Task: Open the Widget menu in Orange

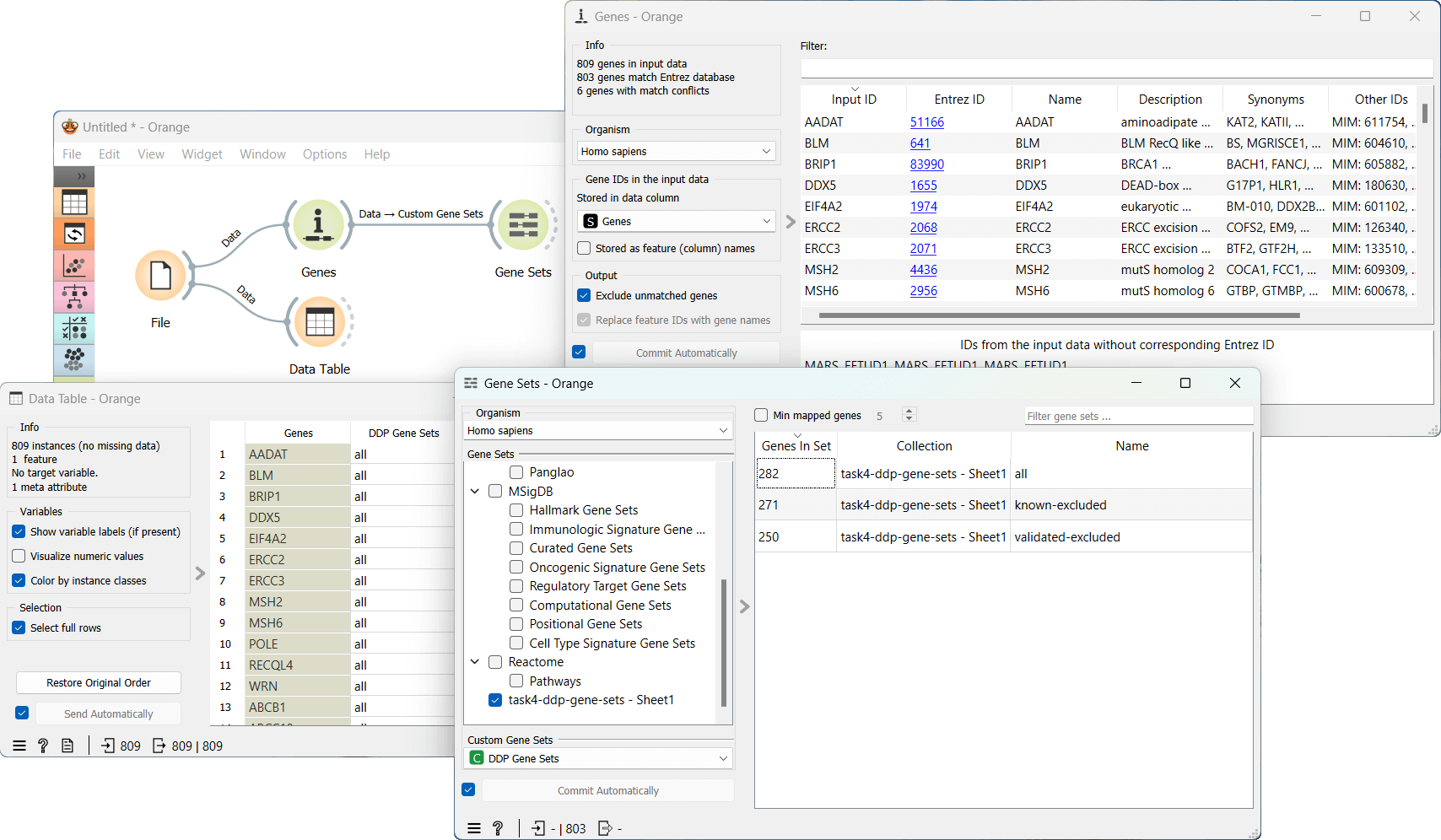Action: tap(202, 153)
